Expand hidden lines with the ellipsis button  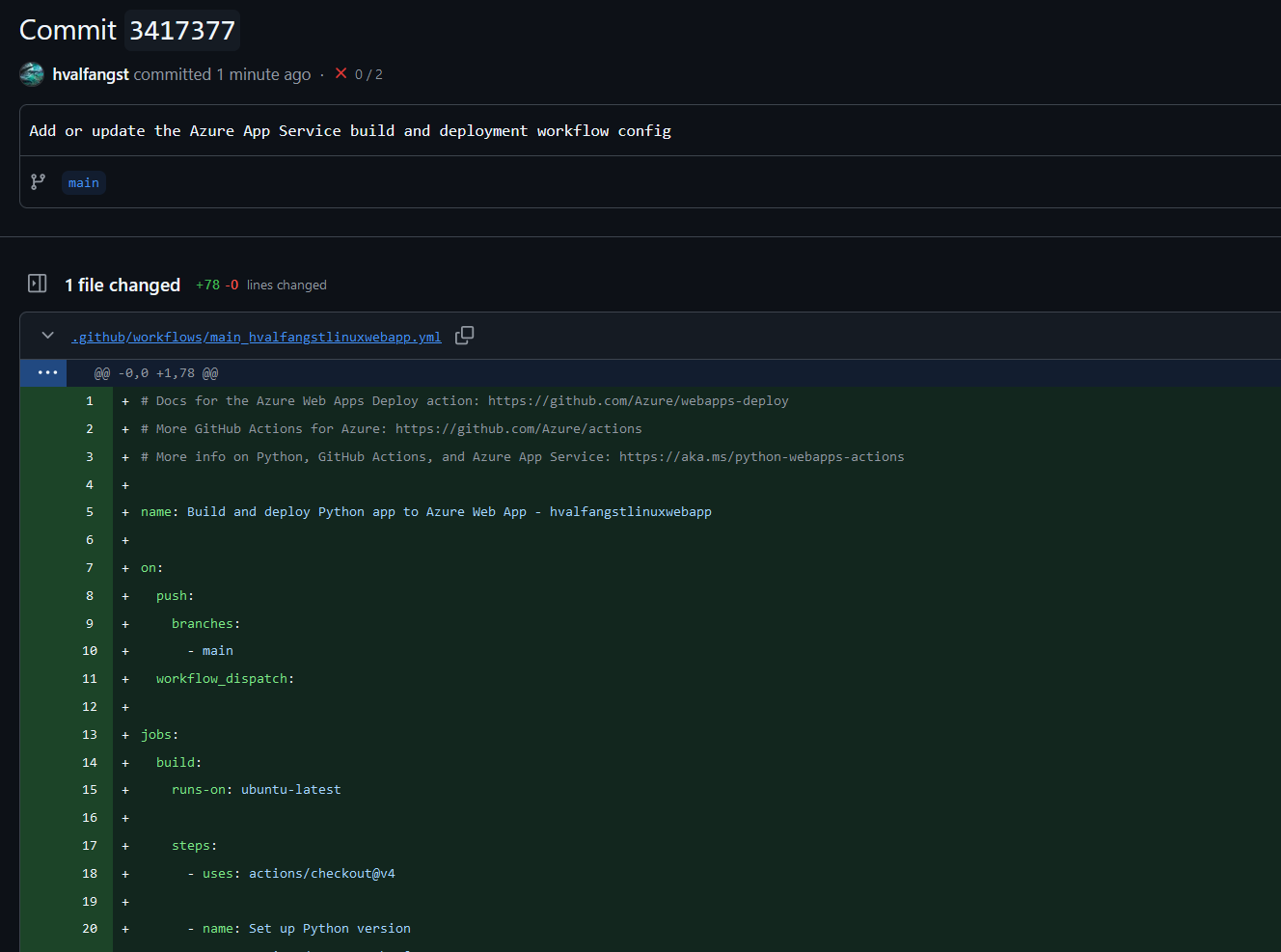click(x=47, y=373)
